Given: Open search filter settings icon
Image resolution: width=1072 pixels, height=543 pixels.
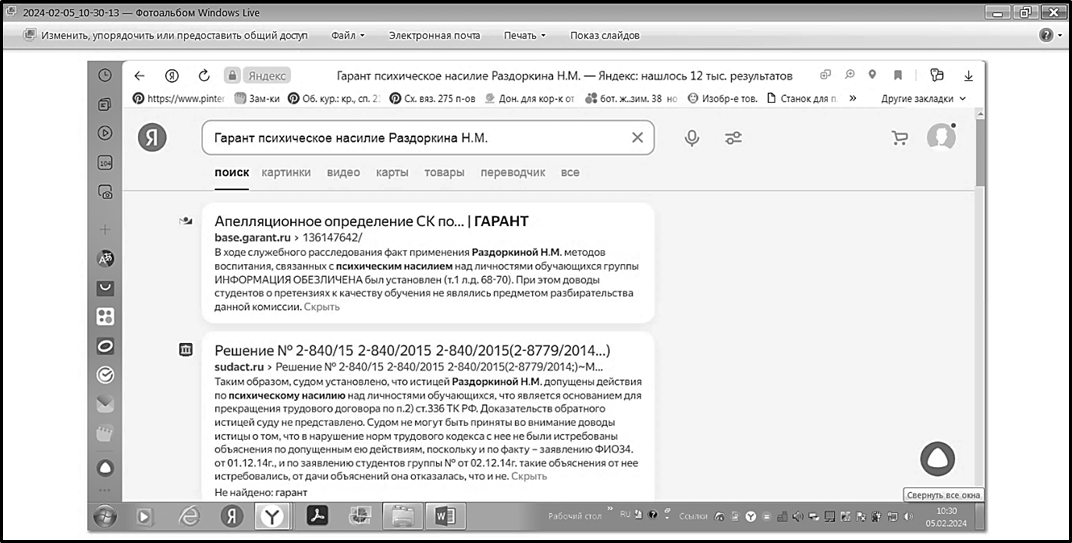Looking at the screenshot, I should tap(734, 138).
